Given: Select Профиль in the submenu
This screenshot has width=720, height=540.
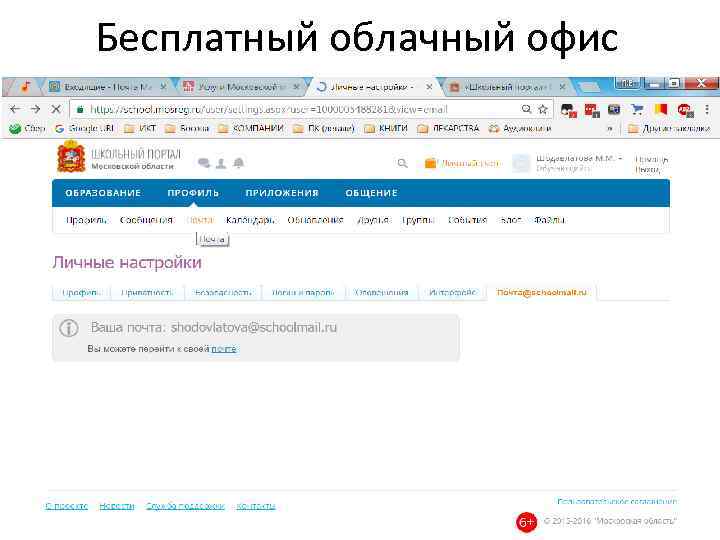Looking at the screenshot, I should click(86, 220).
